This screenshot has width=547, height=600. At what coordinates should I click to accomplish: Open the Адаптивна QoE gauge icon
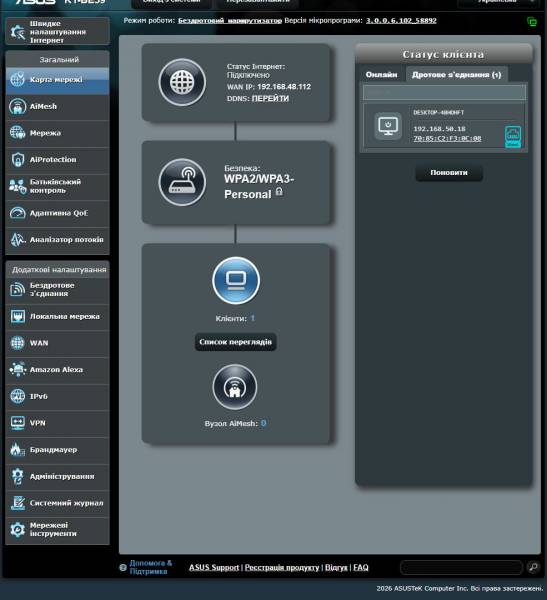(x=18, y=213)
